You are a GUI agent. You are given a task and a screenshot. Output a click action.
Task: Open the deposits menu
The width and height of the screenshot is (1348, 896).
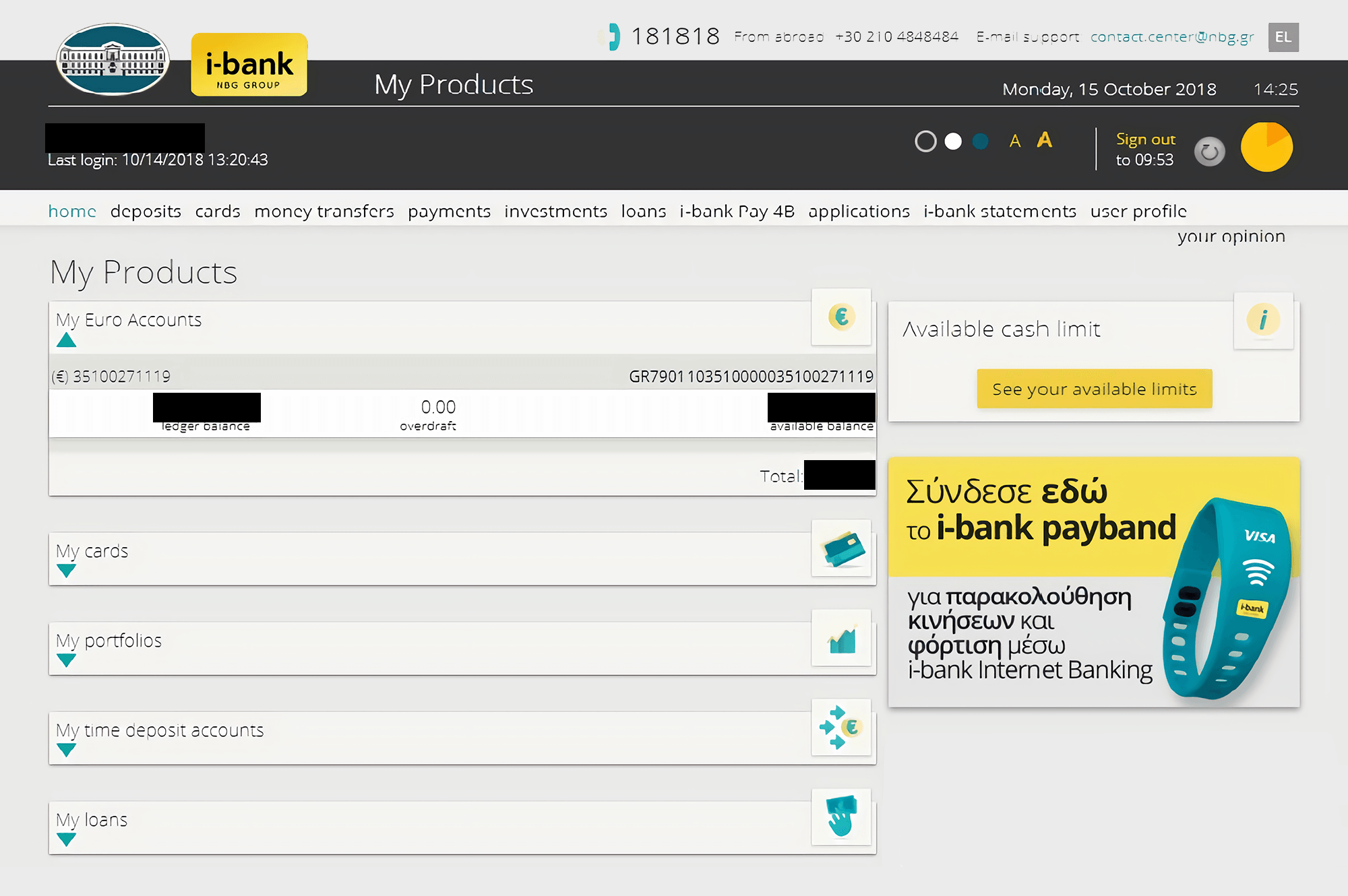tap(146, 212)
